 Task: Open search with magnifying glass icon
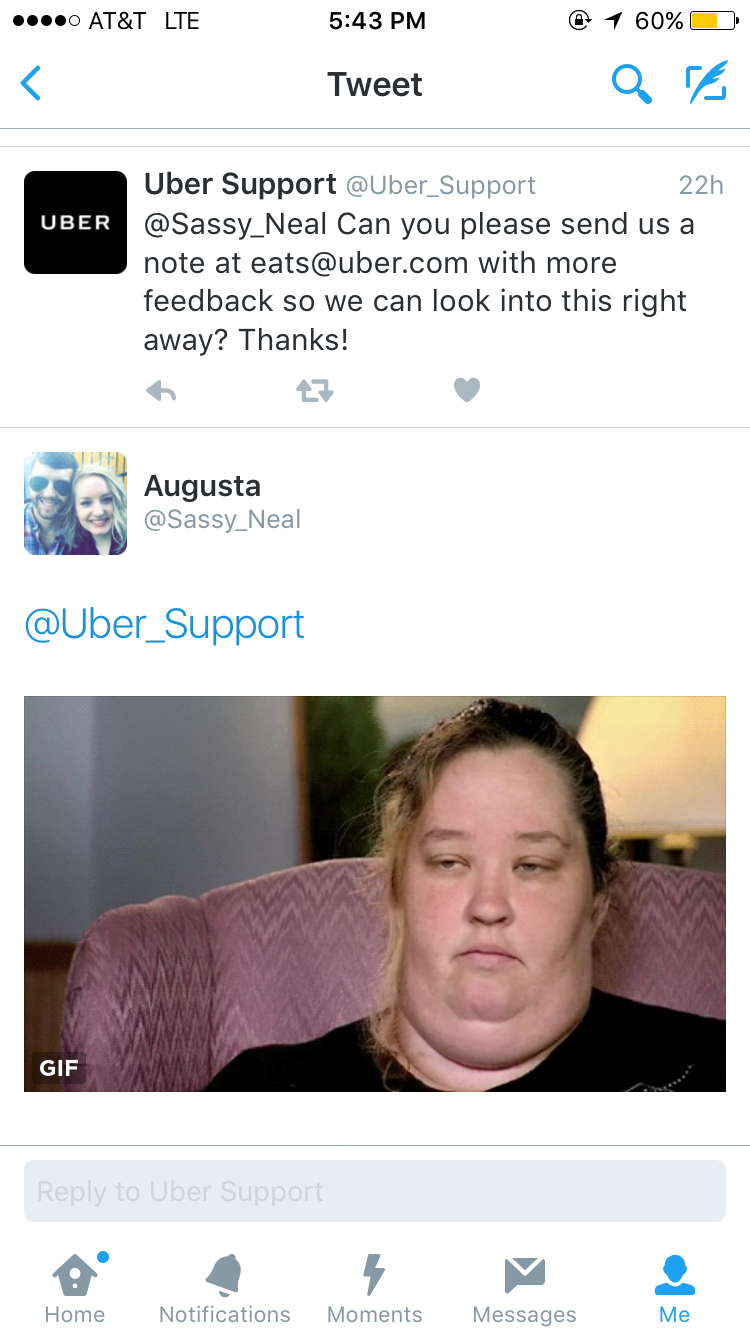(x=632, y=84)
